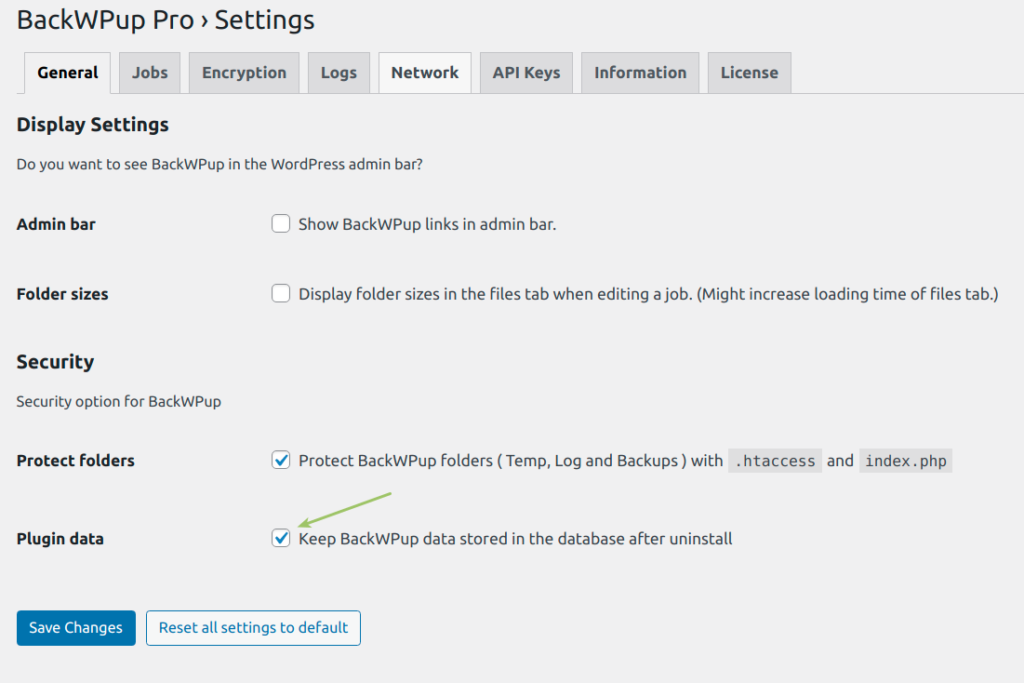Viewport: 1024px width, 683px height.
Task: Disable the Protect folders option
Action: pos(281,460)
